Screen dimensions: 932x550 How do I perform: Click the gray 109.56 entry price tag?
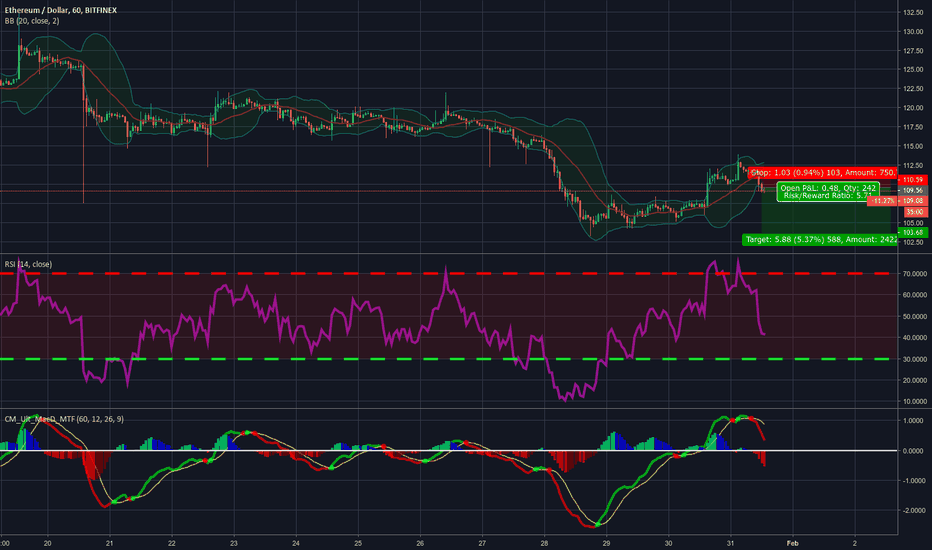pos(913,190)
